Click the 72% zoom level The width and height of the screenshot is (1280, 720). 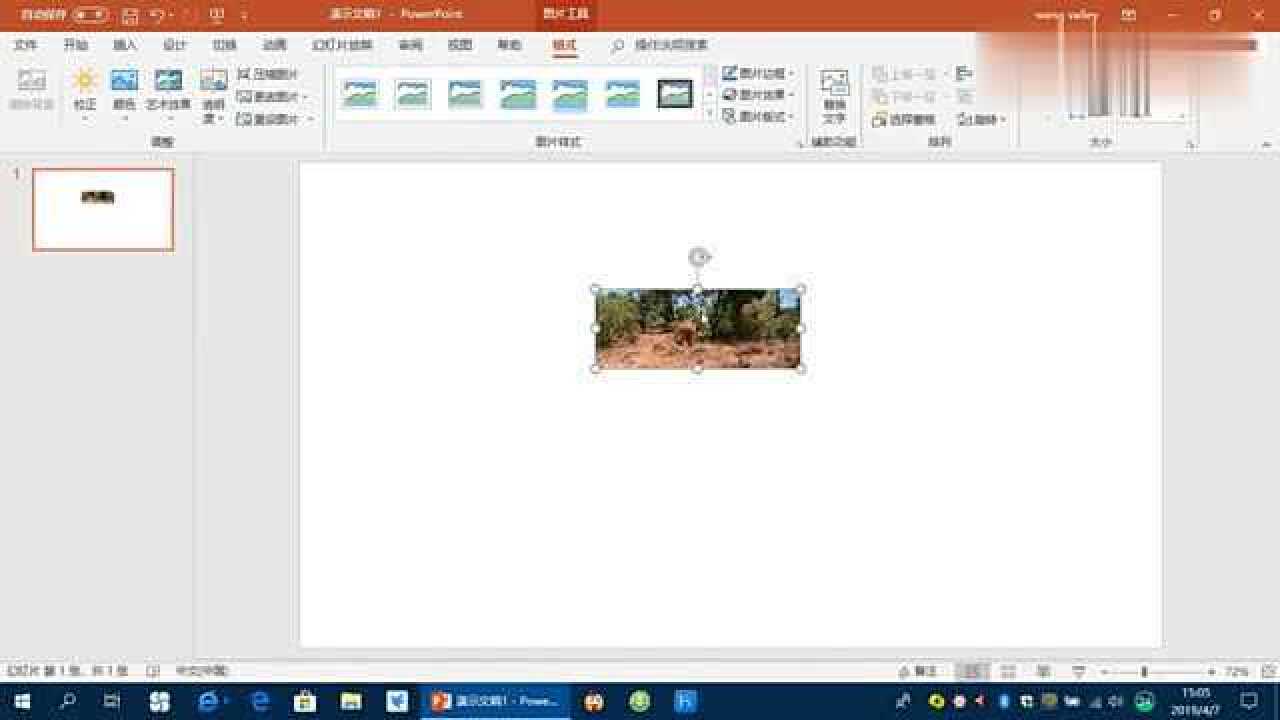click(x=1237, y=671)
